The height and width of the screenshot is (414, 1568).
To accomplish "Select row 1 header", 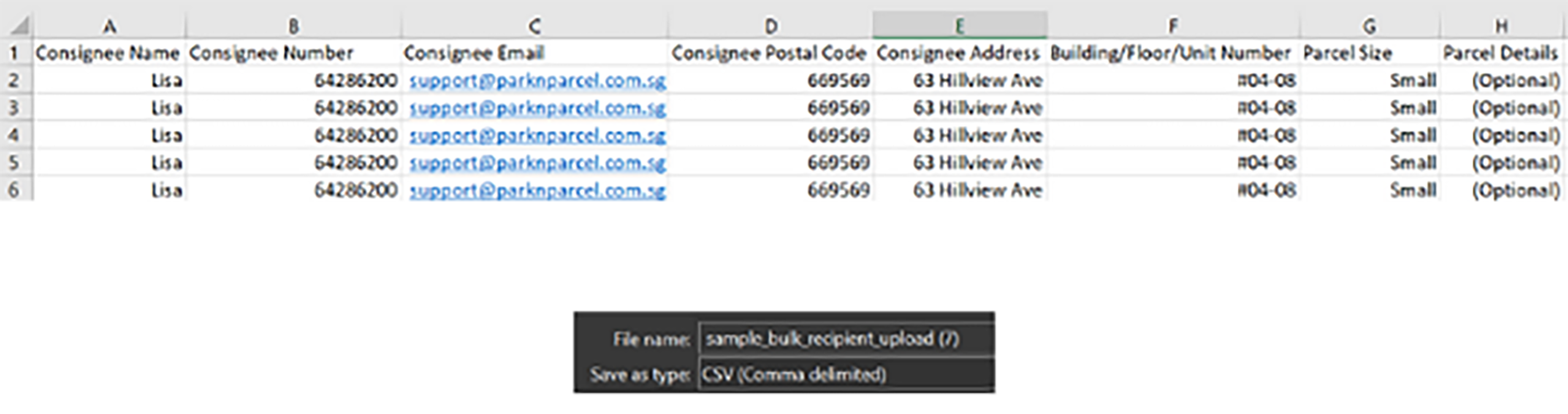I will (x=15, y=53).
